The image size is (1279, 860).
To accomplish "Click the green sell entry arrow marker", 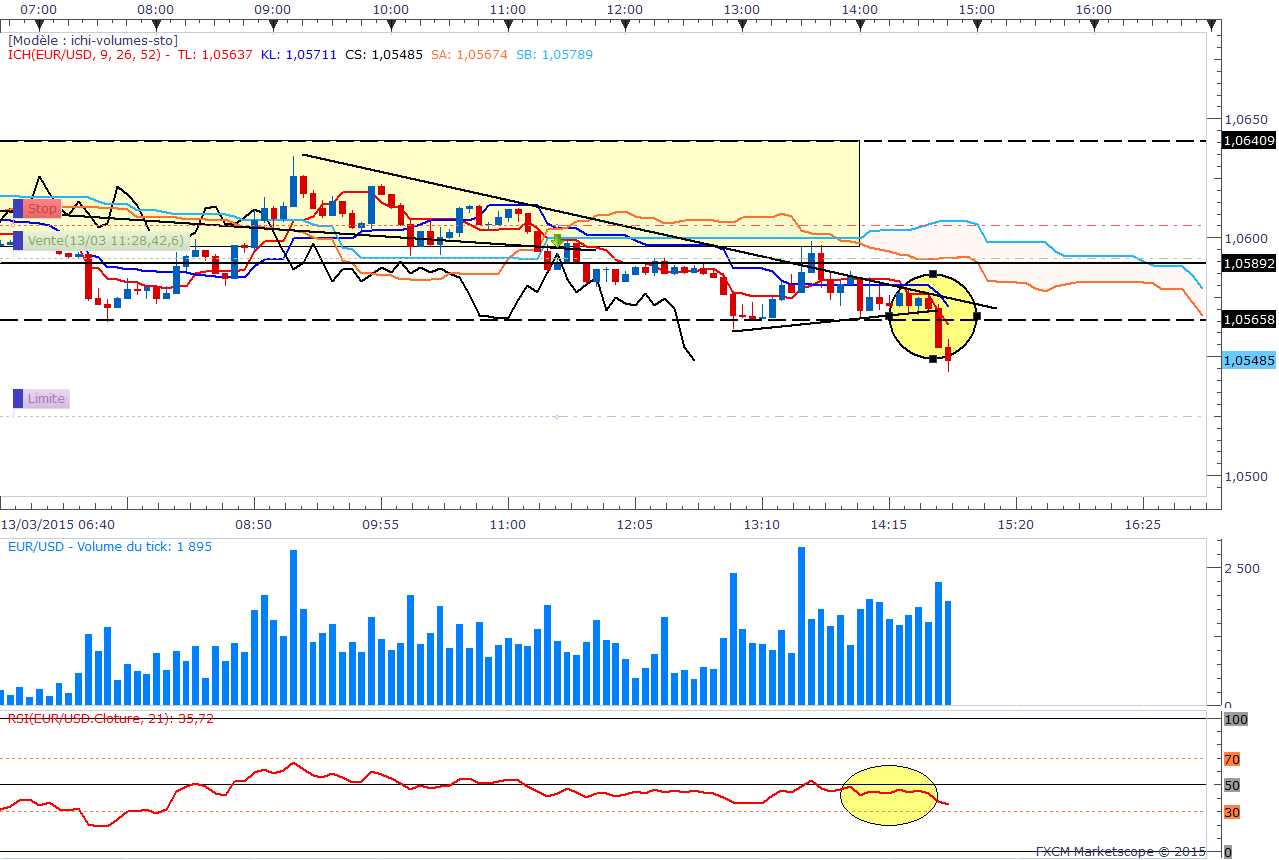I will click(557, 241).
